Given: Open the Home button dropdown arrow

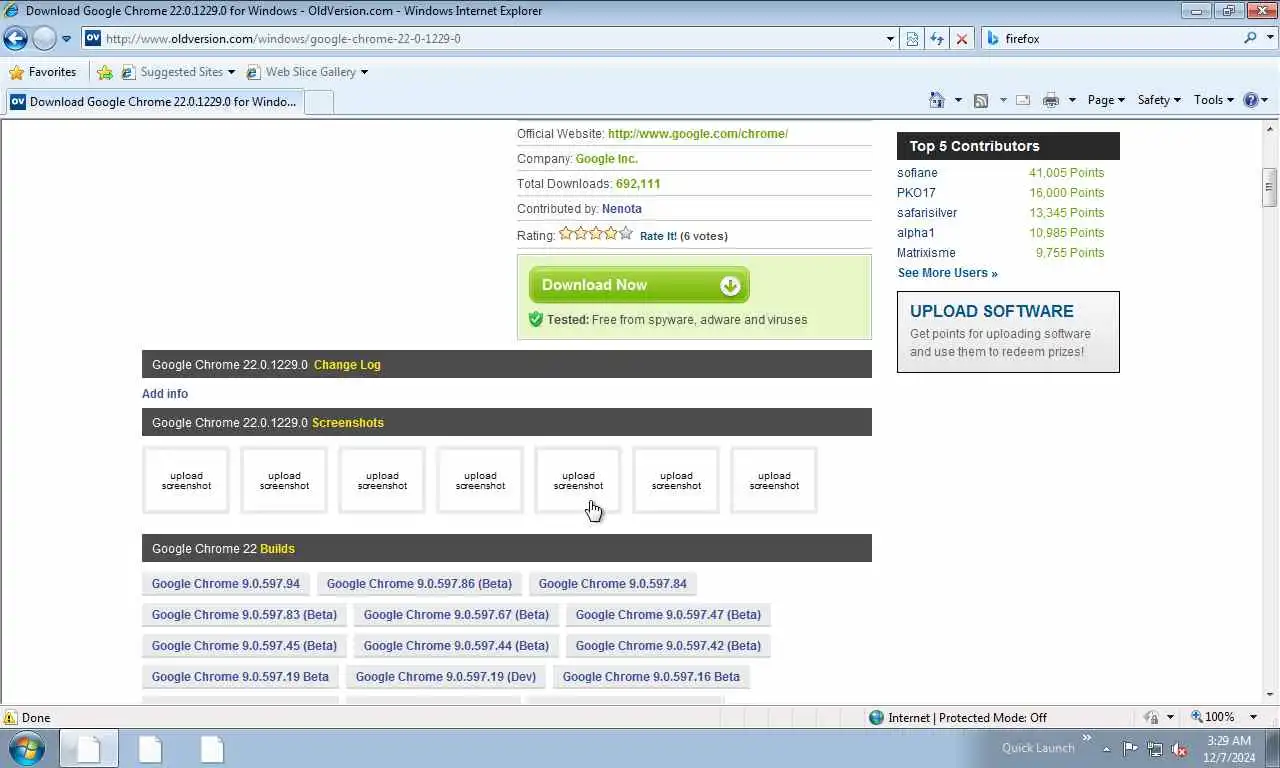Looking at the screenshot, I should pos(958,100).
